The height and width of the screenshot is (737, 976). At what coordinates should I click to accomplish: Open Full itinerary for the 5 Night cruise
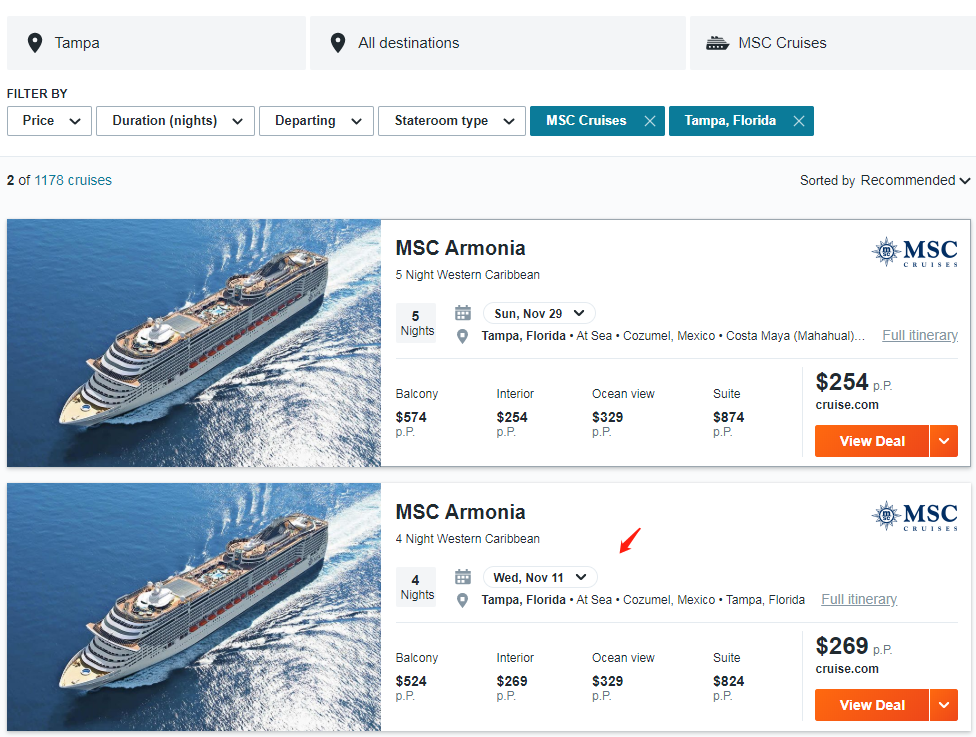919,336
